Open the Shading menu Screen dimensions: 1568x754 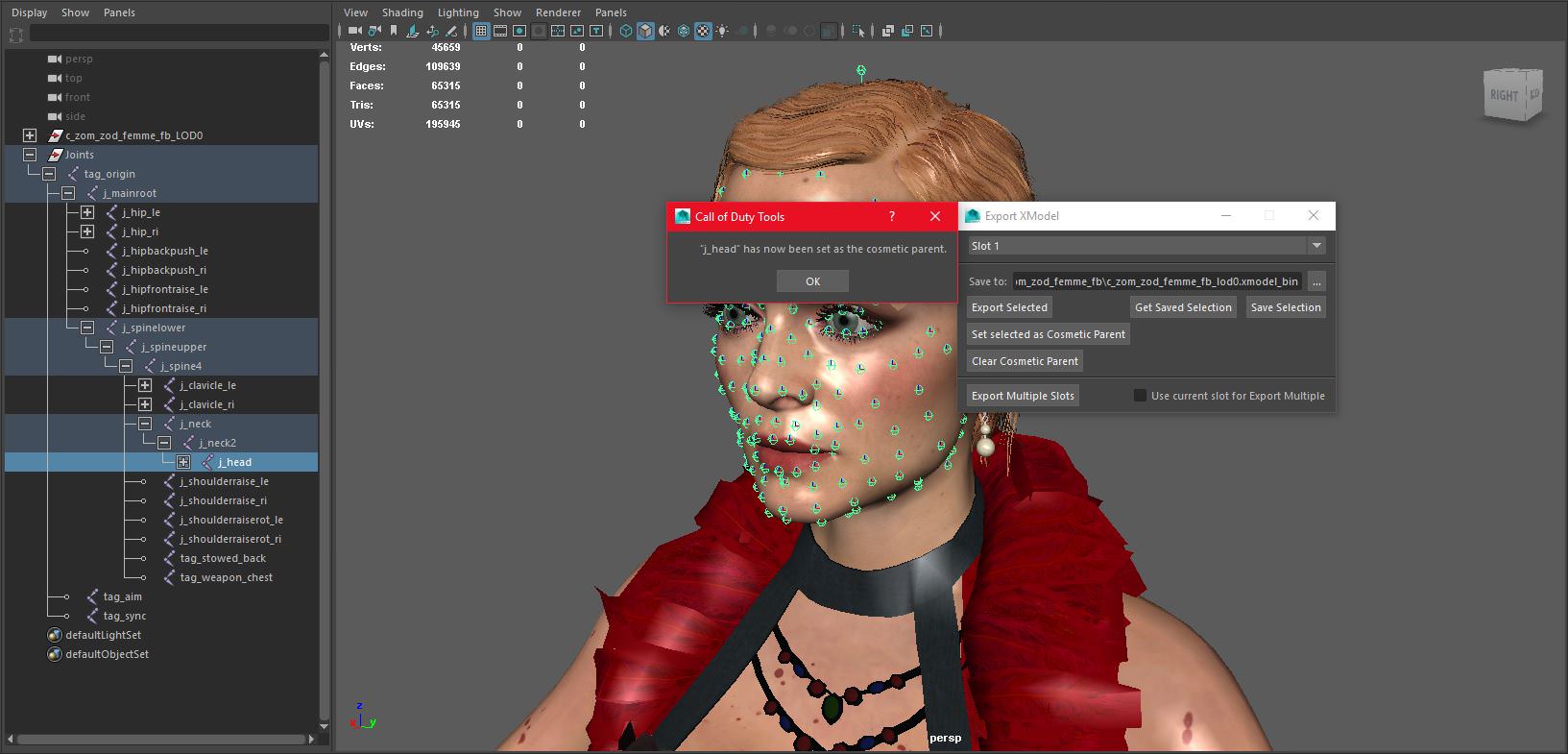point(402,12)
